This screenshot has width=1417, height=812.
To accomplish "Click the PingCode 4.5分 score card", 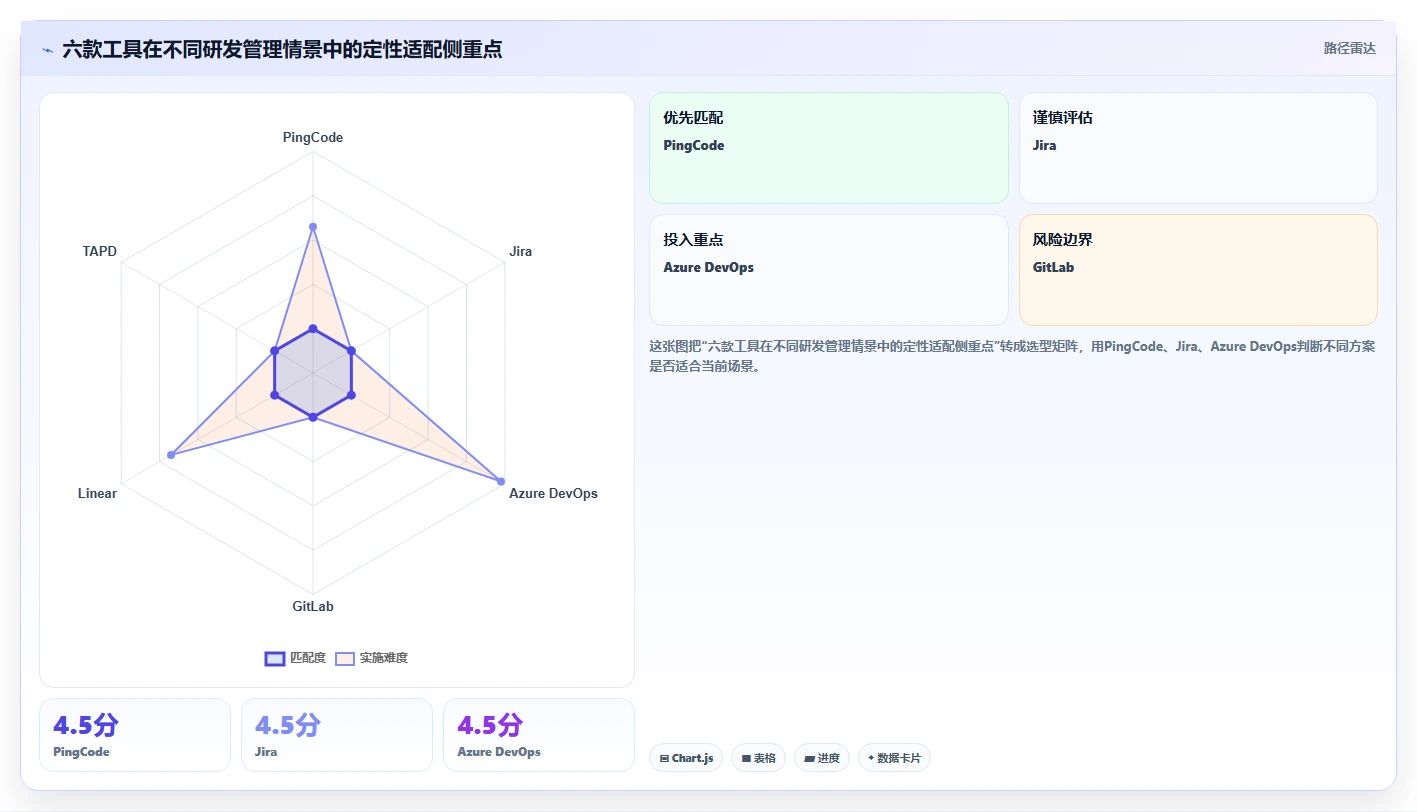I will [135, 735].
